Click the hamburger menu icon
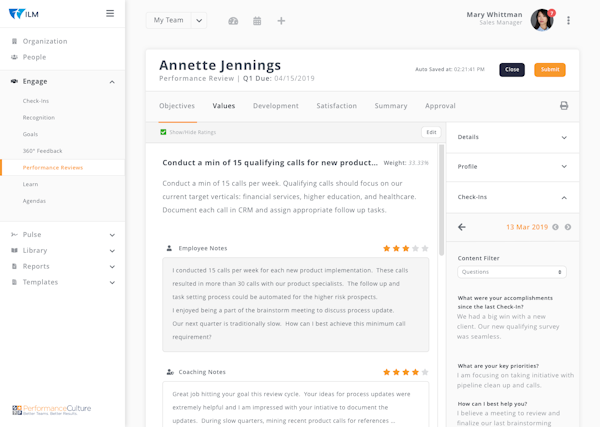 click(x=110, y=14)
